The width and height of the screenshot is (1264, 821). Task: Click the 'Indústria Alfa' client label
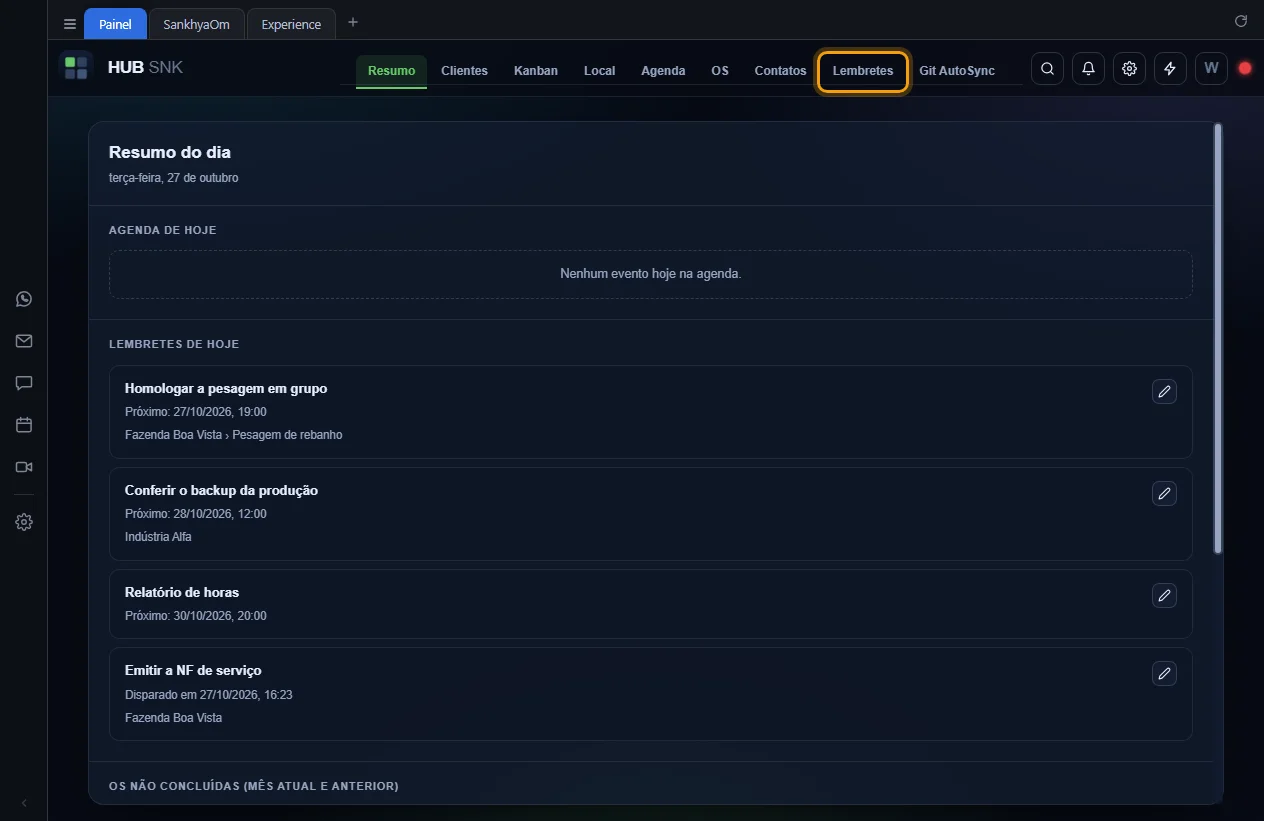pos(158,537)
